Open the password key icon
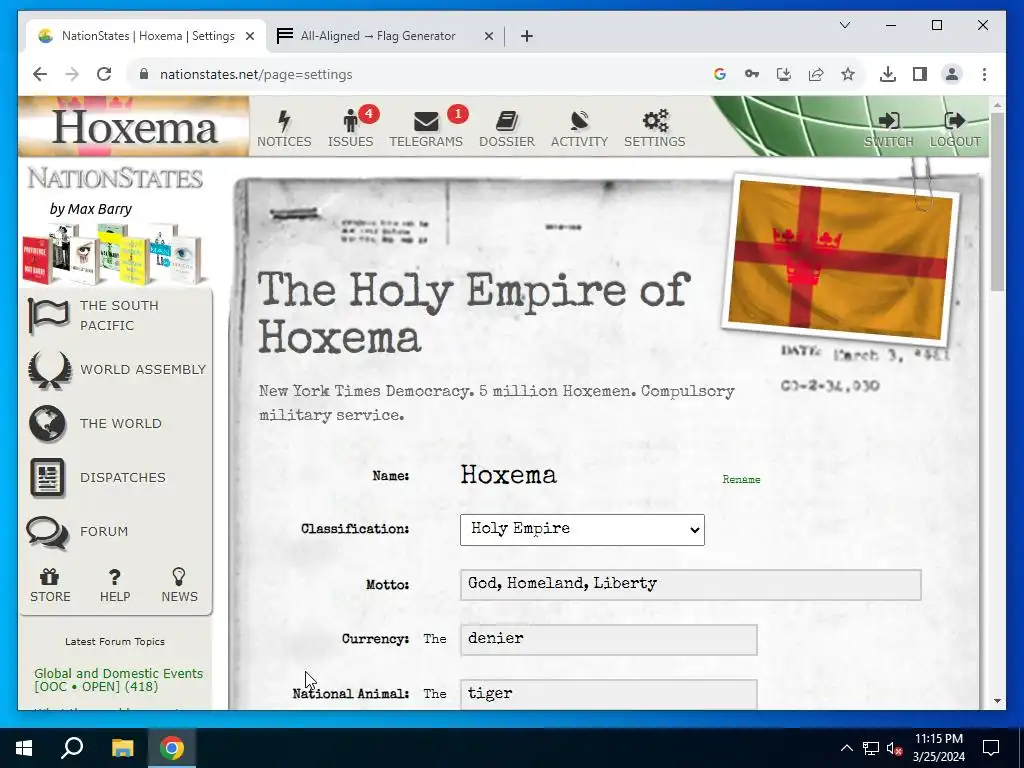Screen dimensions: 1024x768 coord(752,74)
